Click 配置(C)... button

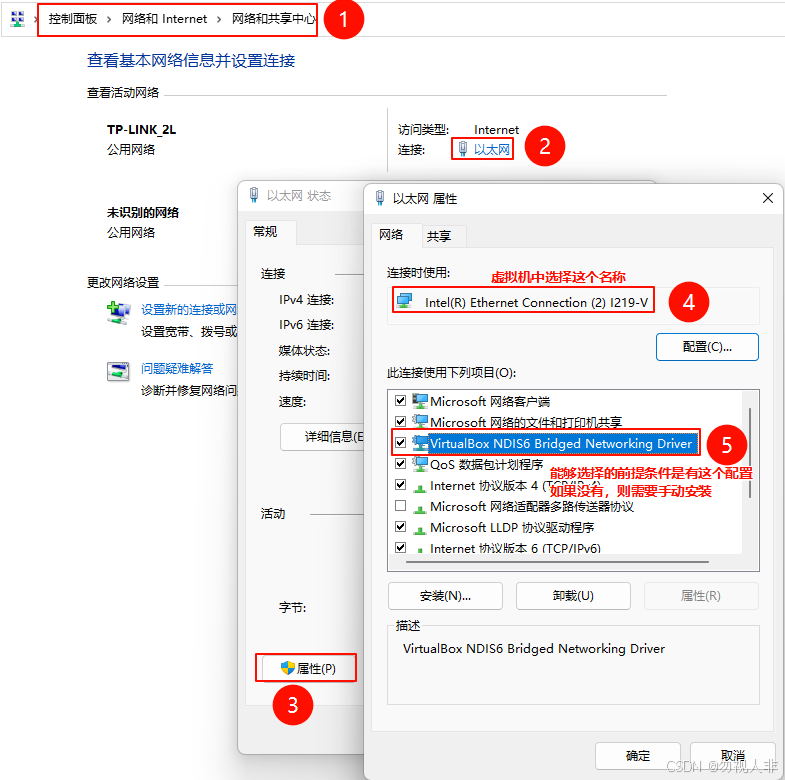pos(707,347)
